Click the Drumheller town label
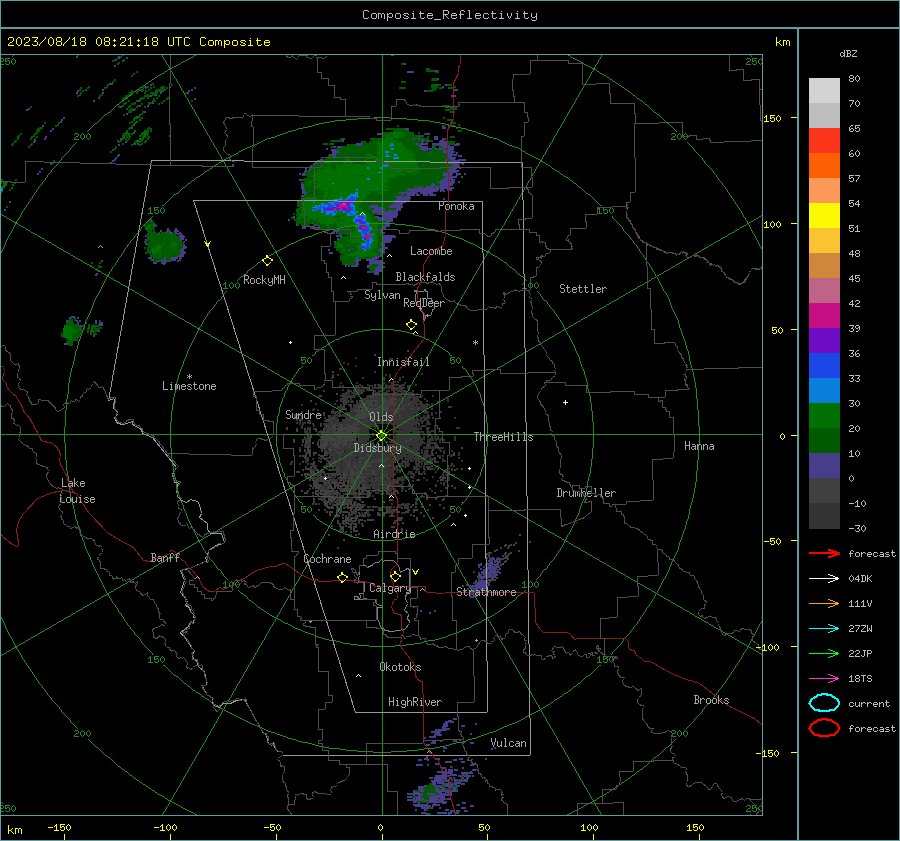The width and height of the screenshot is (900, 841). pos(586,493)
